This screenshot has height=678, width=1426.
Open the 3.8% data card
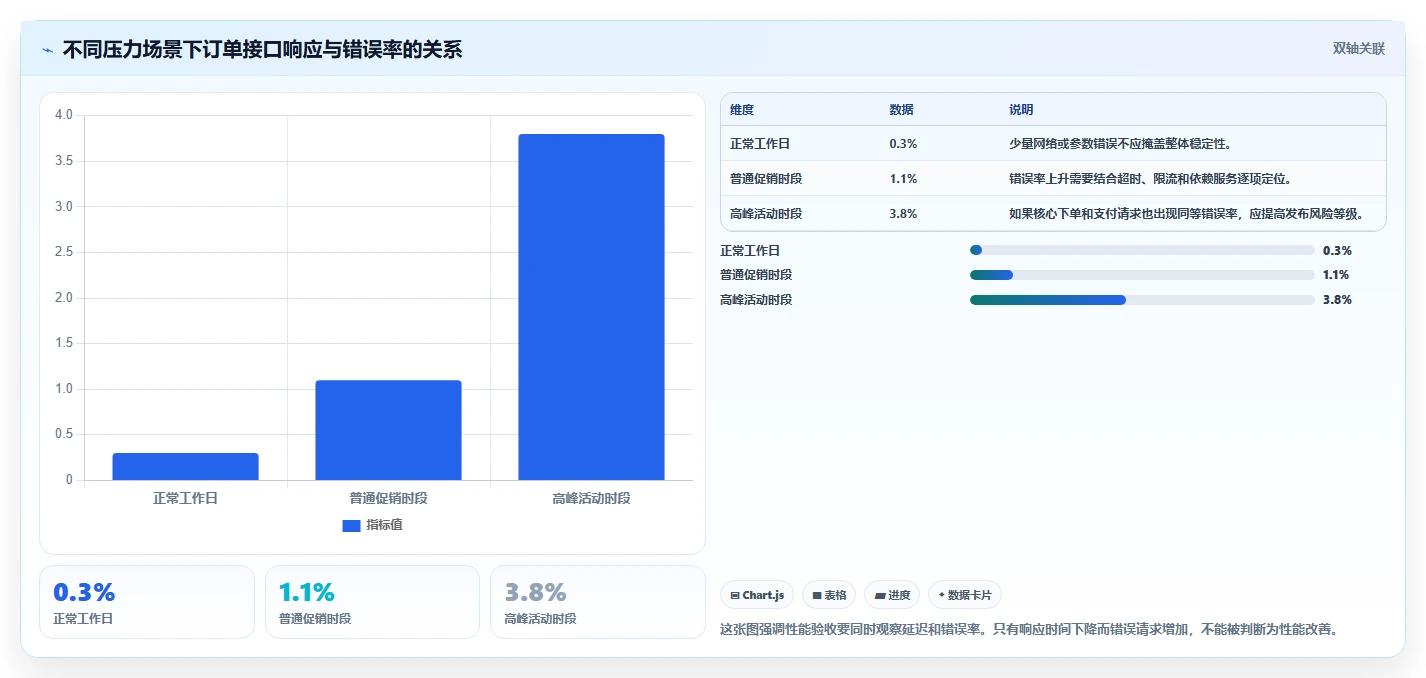click(x=598, y=602)
